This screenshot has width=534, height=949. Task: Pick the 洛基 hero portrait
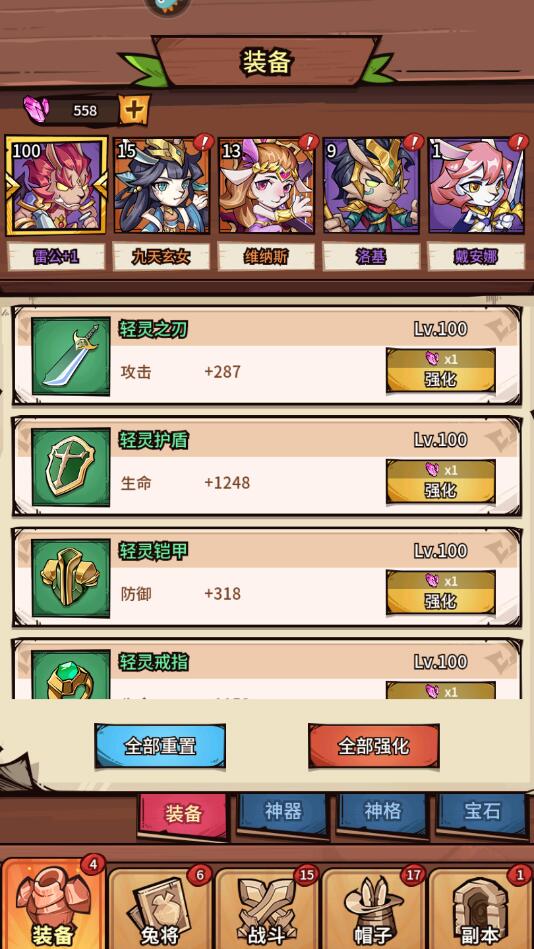pyautogui.click(x=371, y=186)
